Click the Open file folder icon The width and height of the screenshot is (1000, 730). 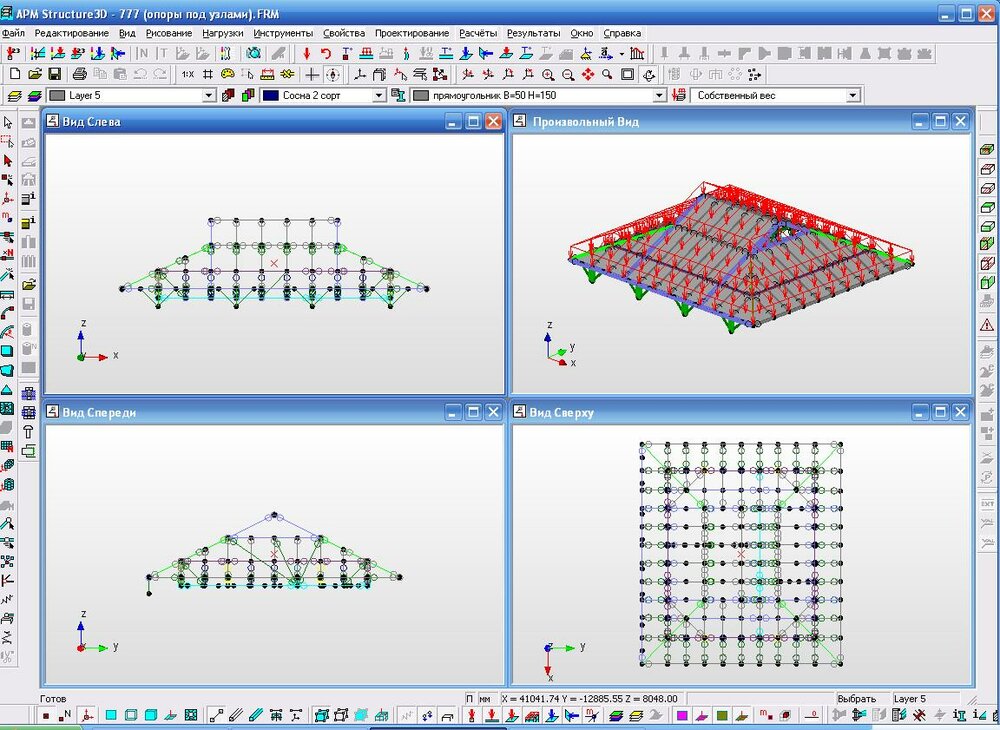pos(35,74)
